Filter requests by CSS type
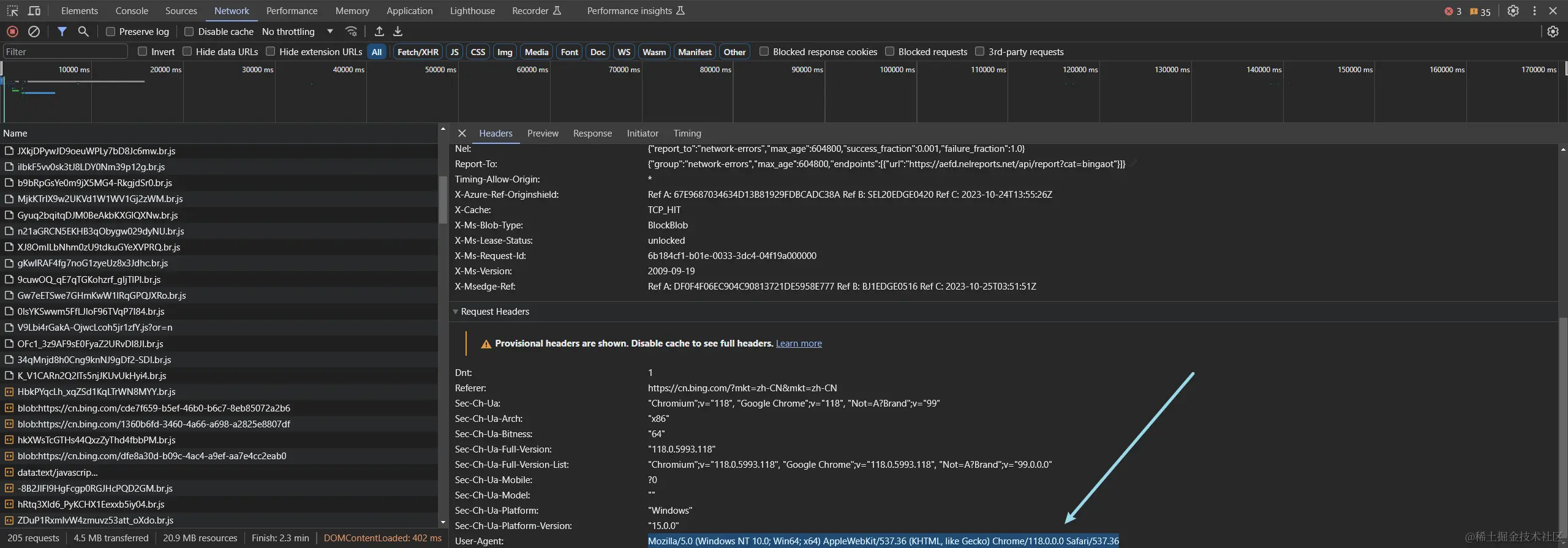The height and width of the screenshot is (548, 1568). (478, 51)
